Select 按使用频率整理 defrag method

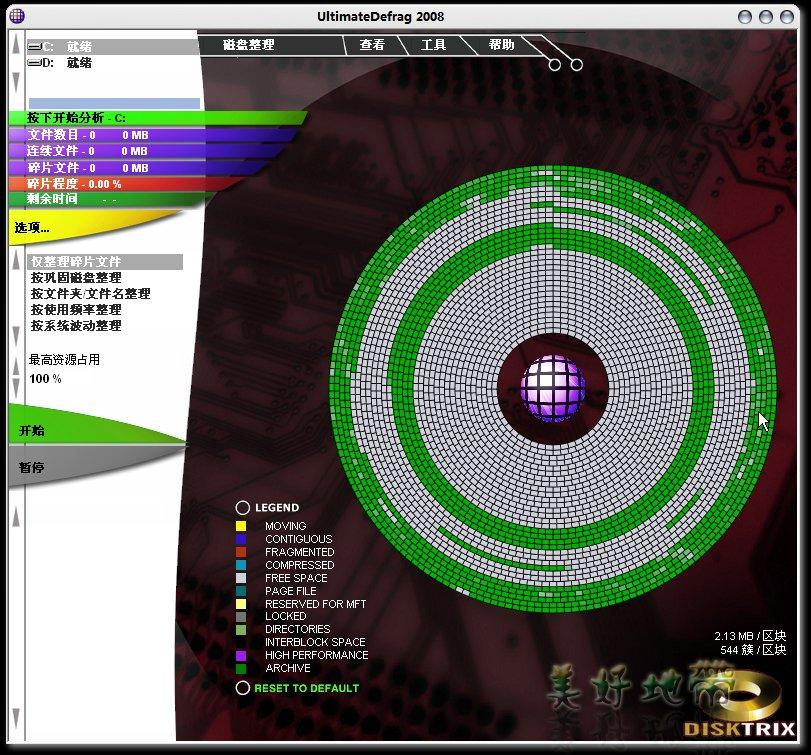coord(76,310)
